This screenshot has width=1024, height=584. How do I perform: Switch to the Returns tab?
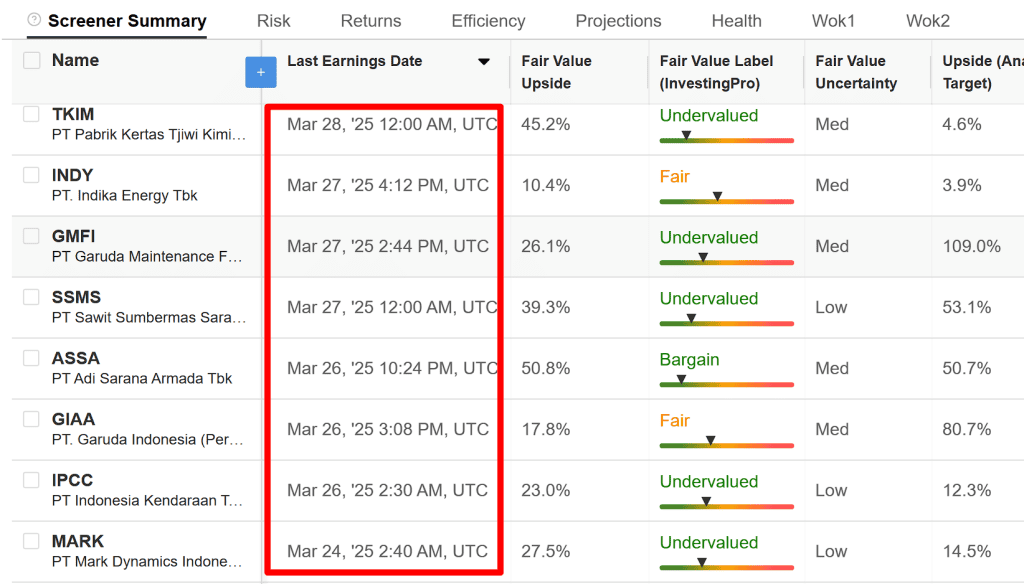tap(371, 21)
